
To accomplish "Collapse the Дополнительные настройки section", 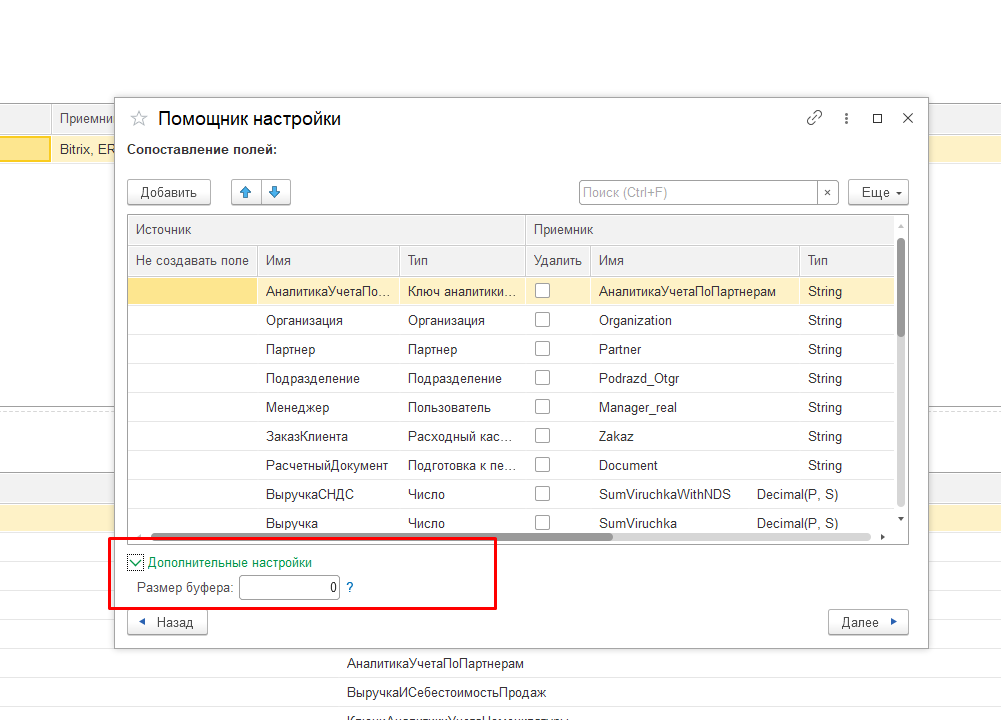I will (135, 562).
